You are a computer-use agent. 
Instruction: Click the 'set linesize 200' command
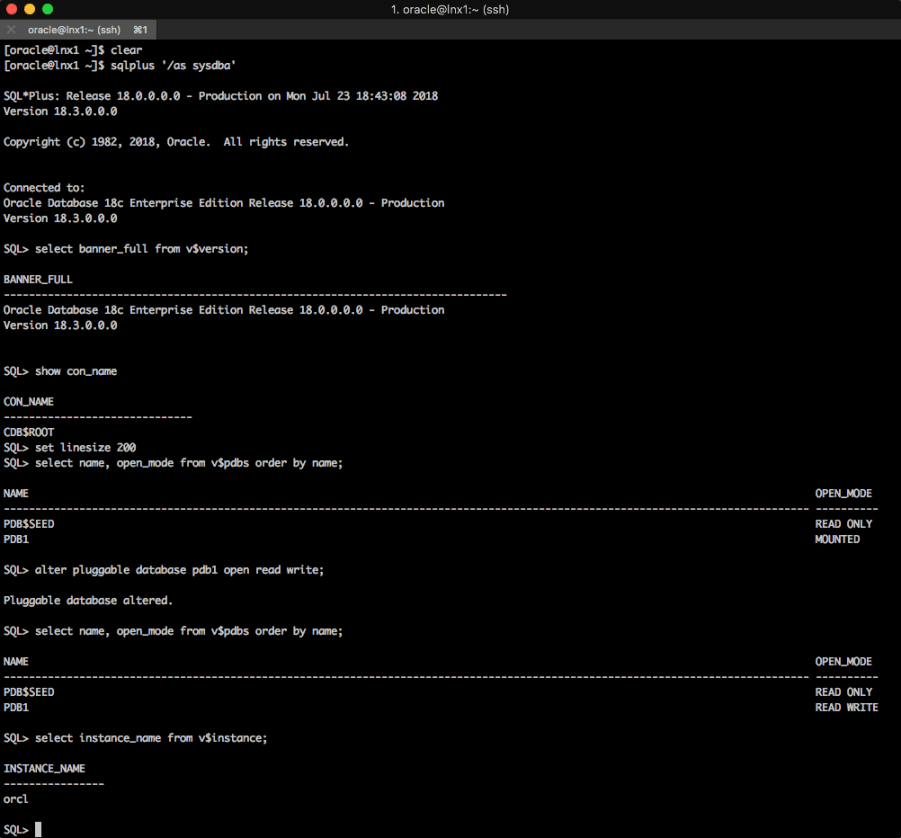pos(85,447)
